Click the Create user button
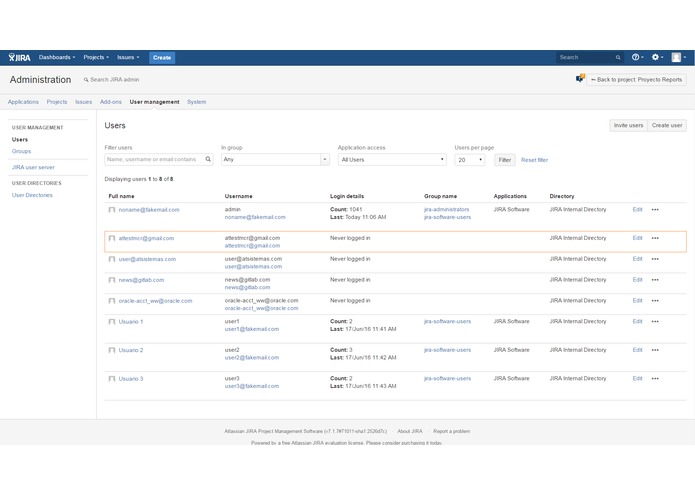 point(667,125)
